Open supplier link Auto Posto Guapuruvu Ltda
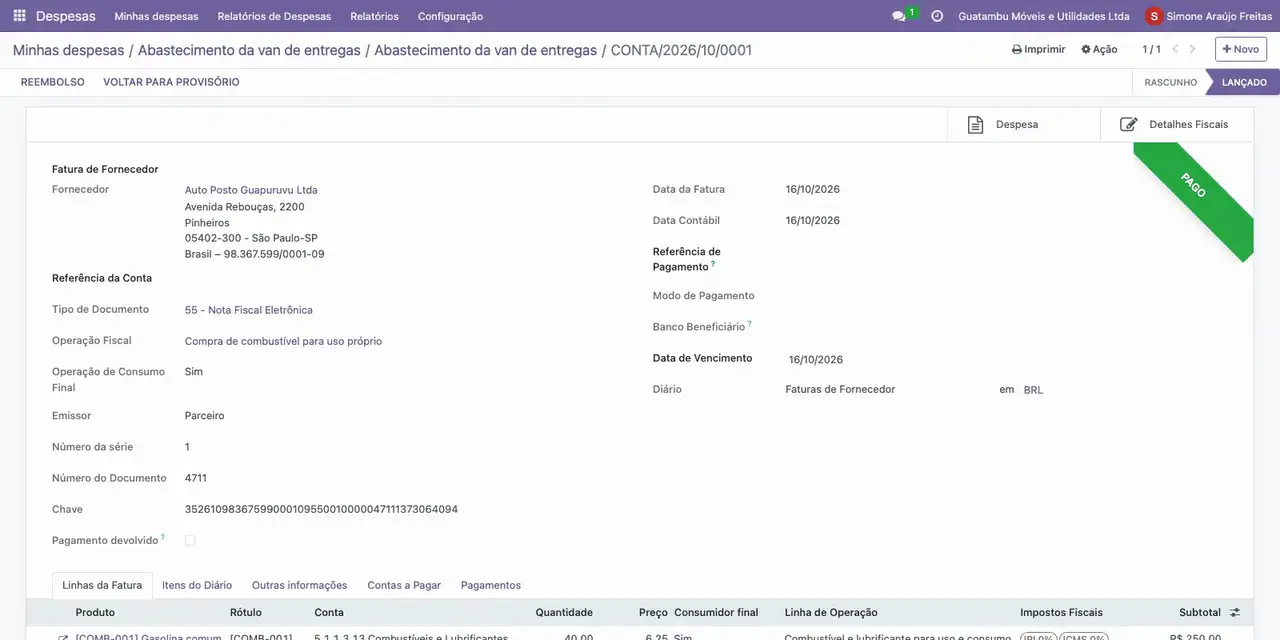This screenshot has width=1280, height=640. 251,190
